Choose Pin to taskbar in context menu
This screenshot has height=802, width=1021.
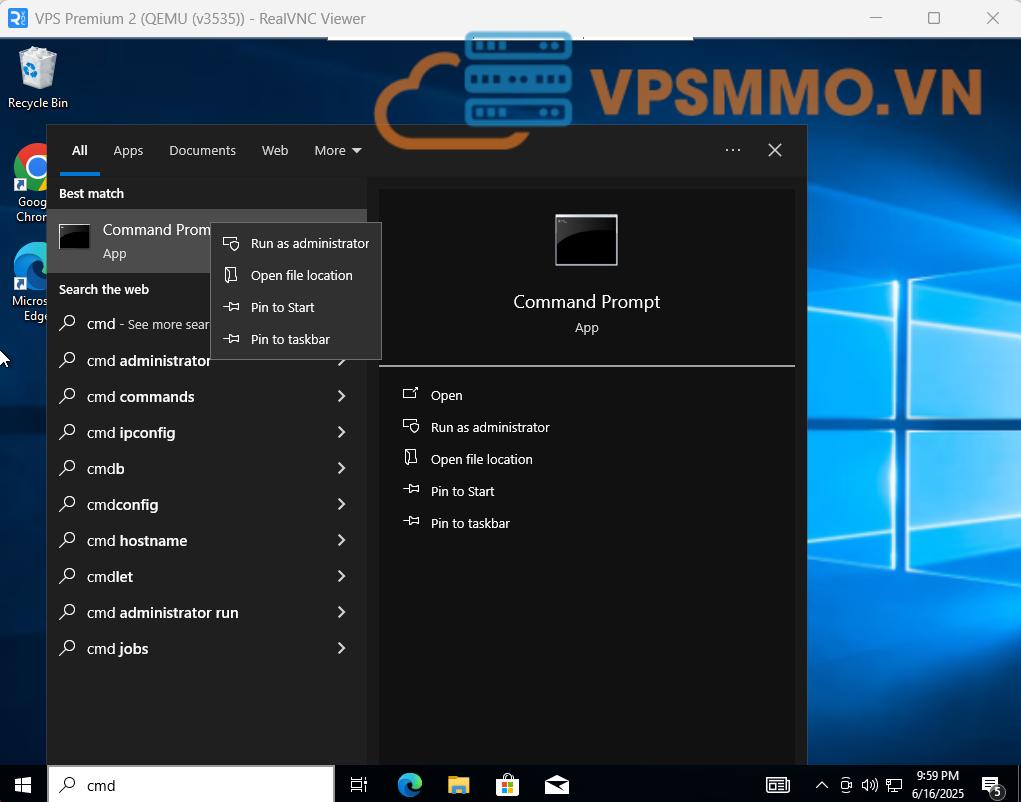tap(290, 339)
